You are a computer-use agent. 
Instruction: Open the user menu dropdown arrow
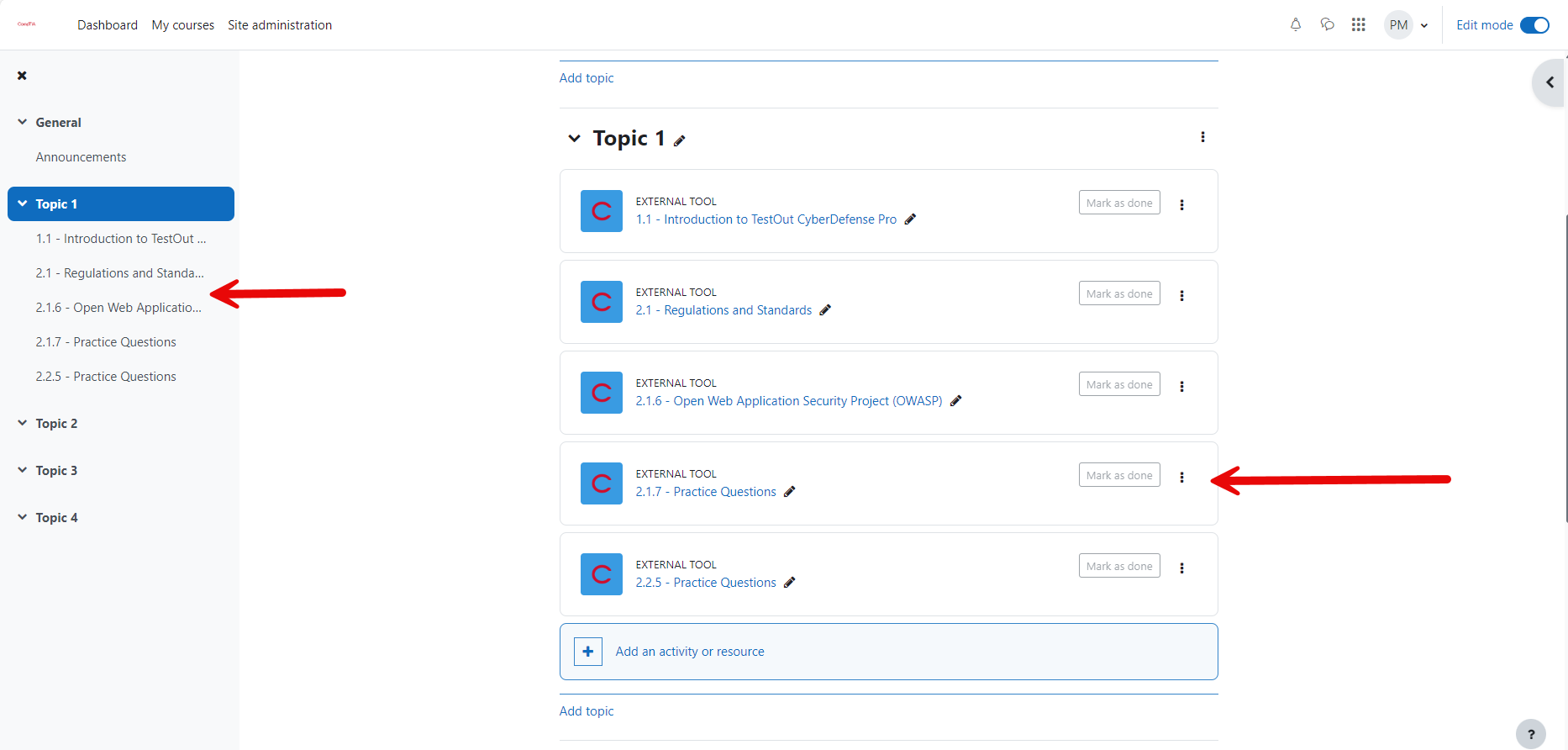point(1424,25)
